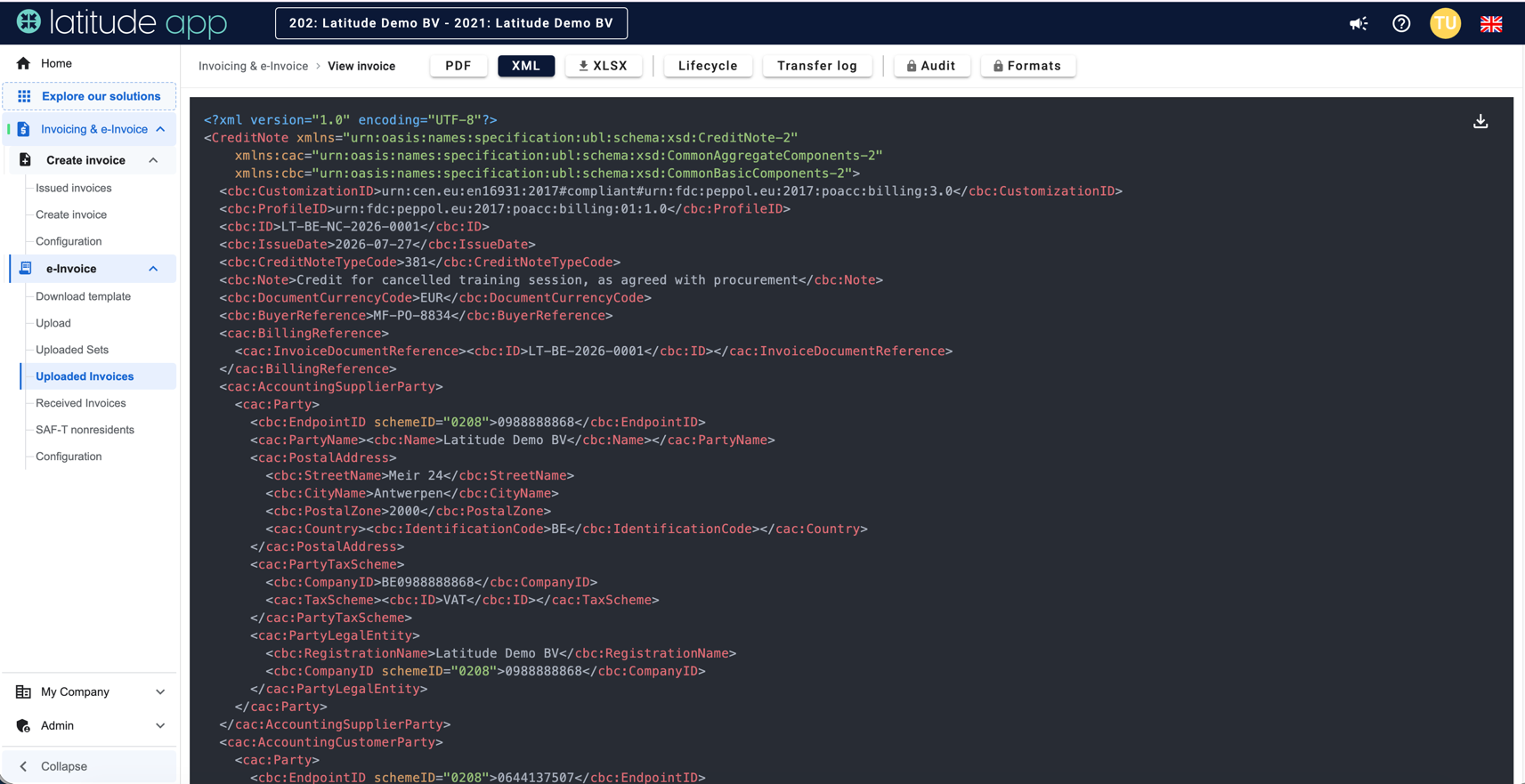This screenshot has width=1525, height=784.
Task: Open Uploaded Sets
Action: (x=72, y=350)
